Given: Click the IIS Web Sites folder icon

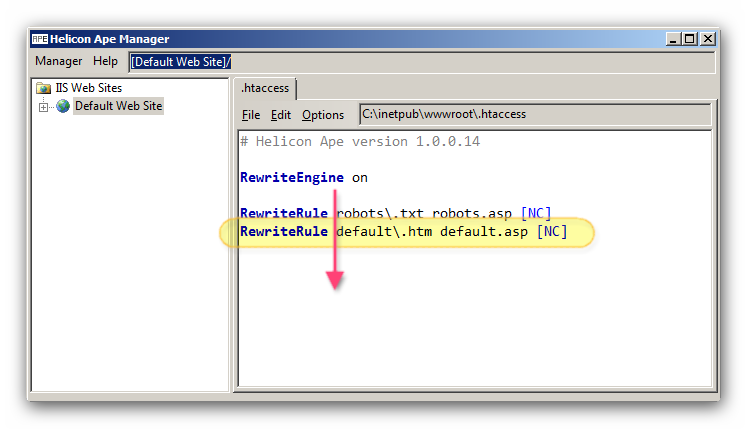Looking at the screenshot, I should tap(43, 88).
